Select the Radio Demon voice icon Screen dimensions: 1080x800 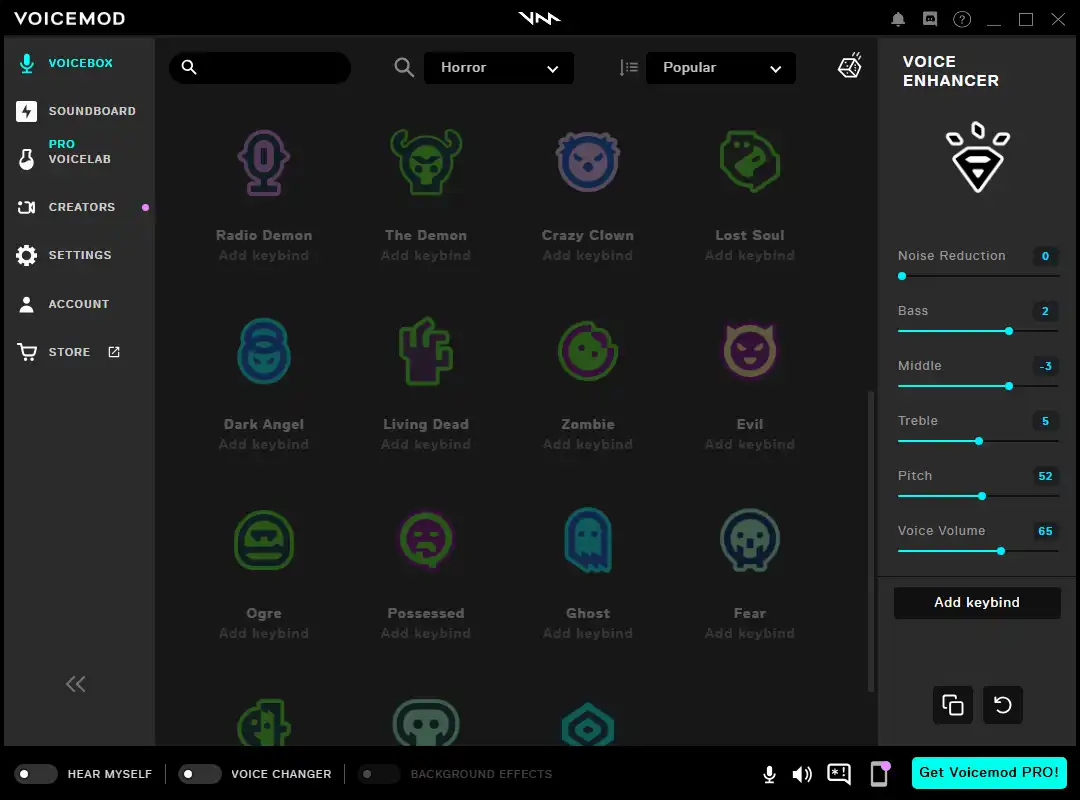[x=264, y=162]
